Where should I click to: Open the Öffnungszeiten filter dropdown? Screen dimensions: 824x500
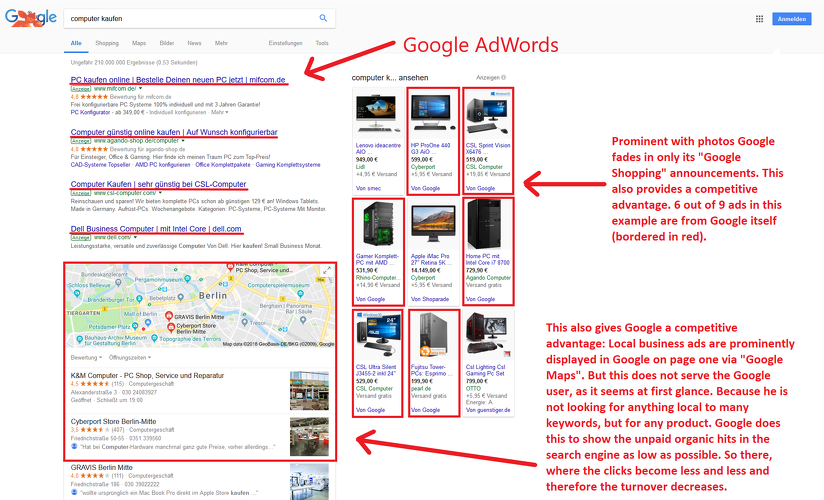pos(130,358)
